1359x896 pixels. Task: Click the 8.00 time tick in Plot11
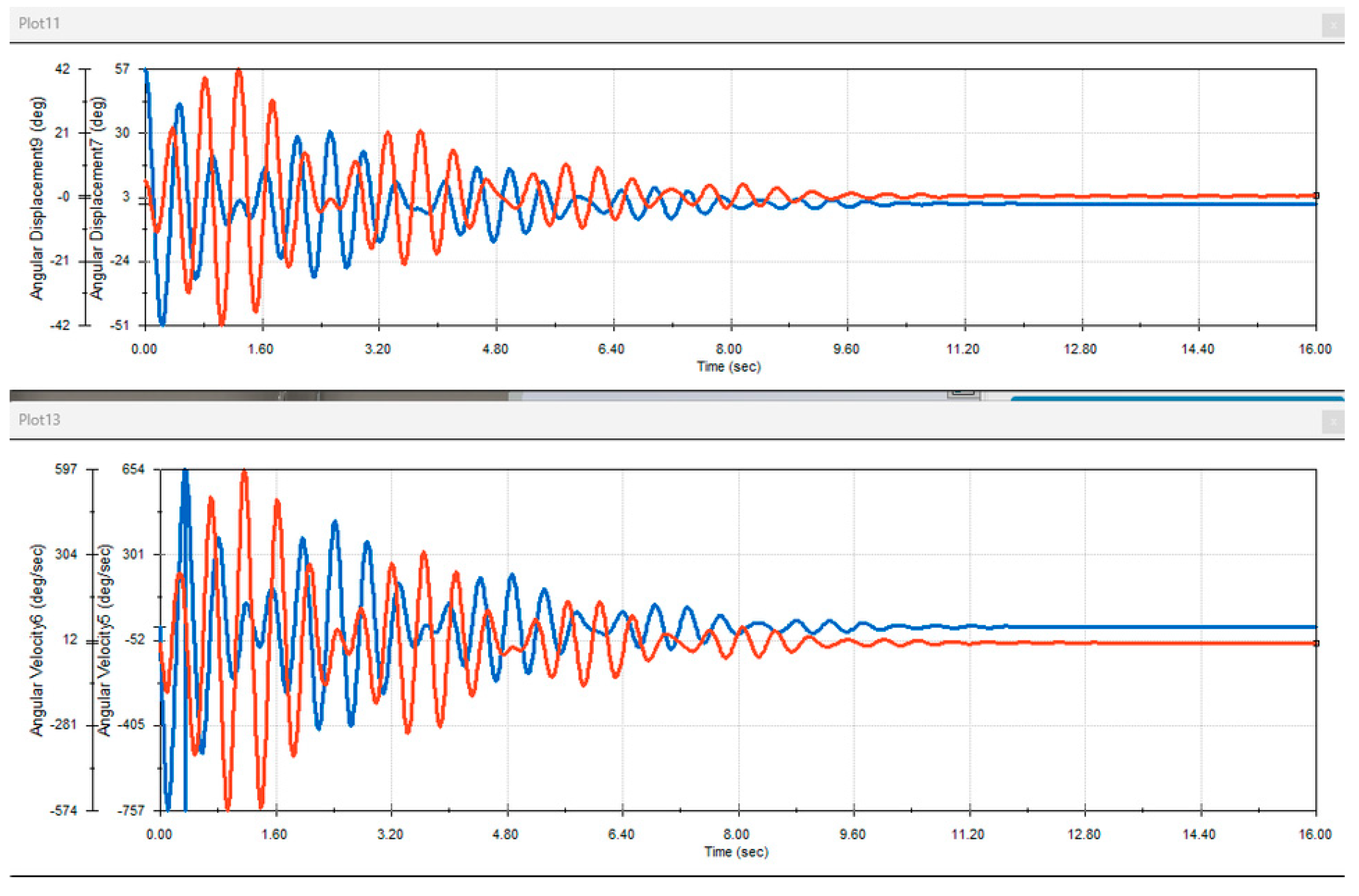(x=729, y=349)
